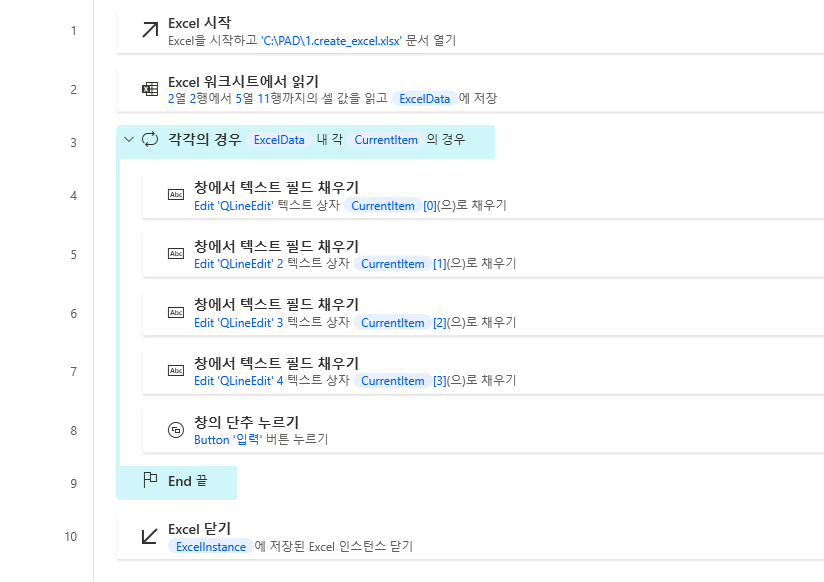Screen dimensions: 824x582
Task: Click the CurrentItem [2] pill in step 6
Action: pos(392,322)
